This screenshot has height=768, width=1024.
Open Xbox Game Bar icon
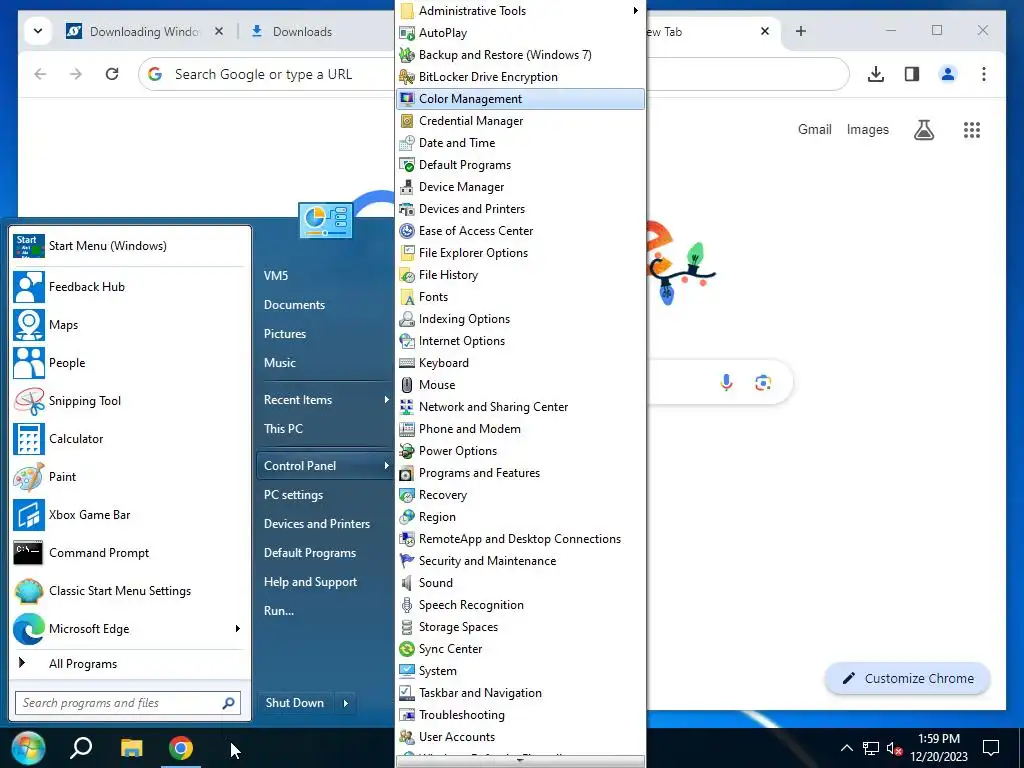tap(29, 515)
